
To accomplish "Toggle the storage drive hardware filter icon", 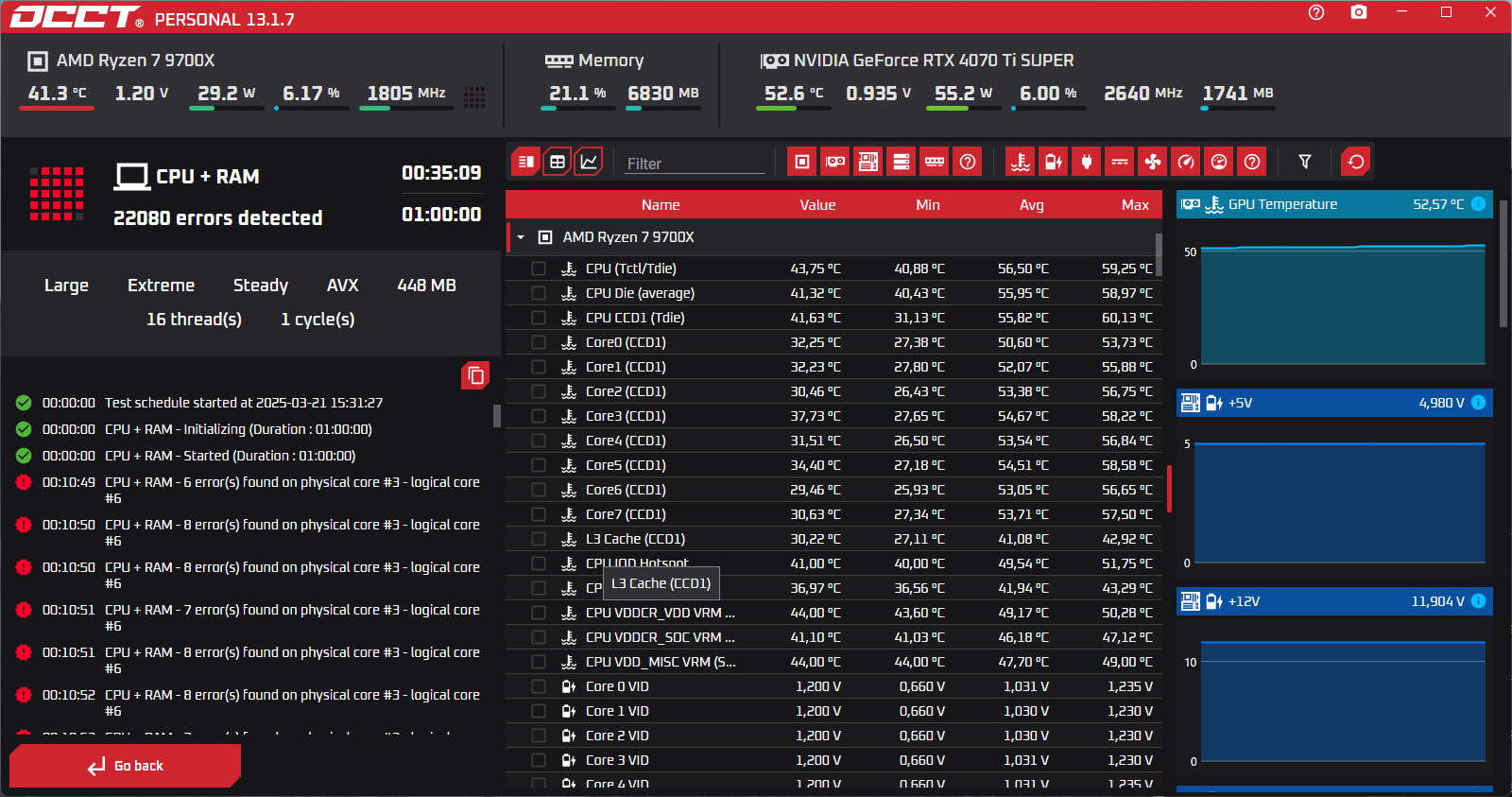I will pyautogui.click(x=902, y=162).
